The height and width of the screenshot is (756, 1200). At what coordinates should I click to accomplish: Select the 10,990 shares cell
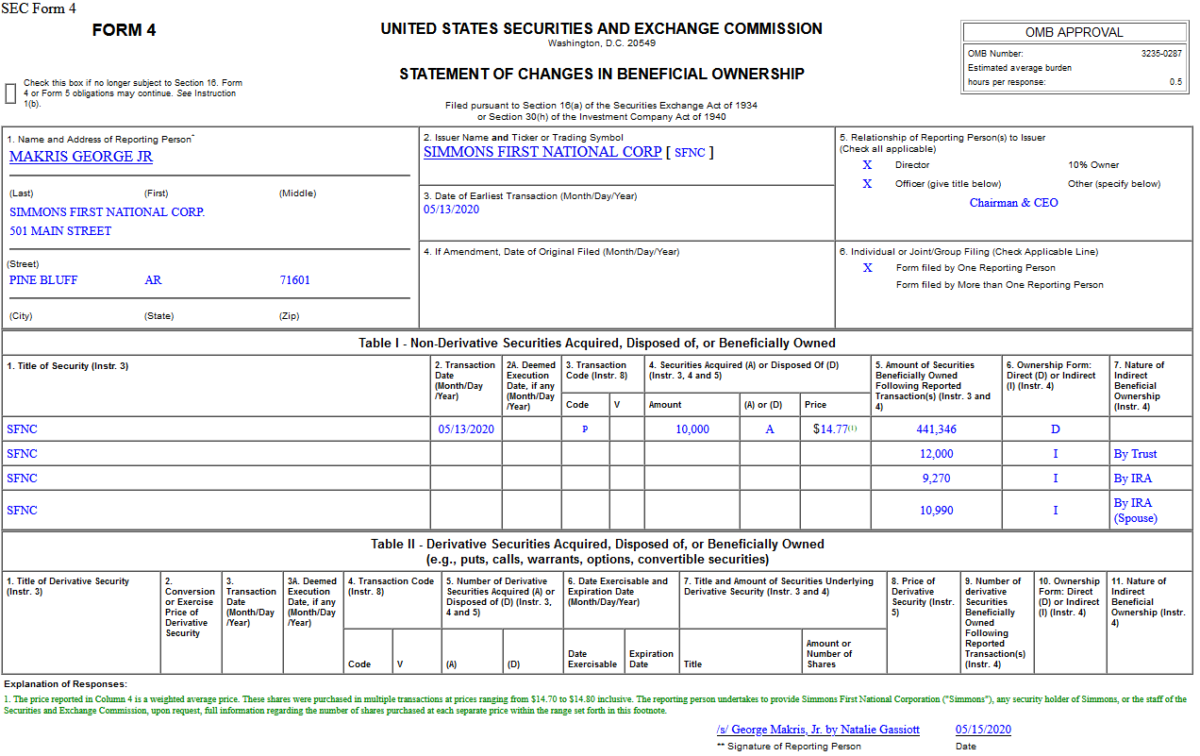click(x=937, y=510)
